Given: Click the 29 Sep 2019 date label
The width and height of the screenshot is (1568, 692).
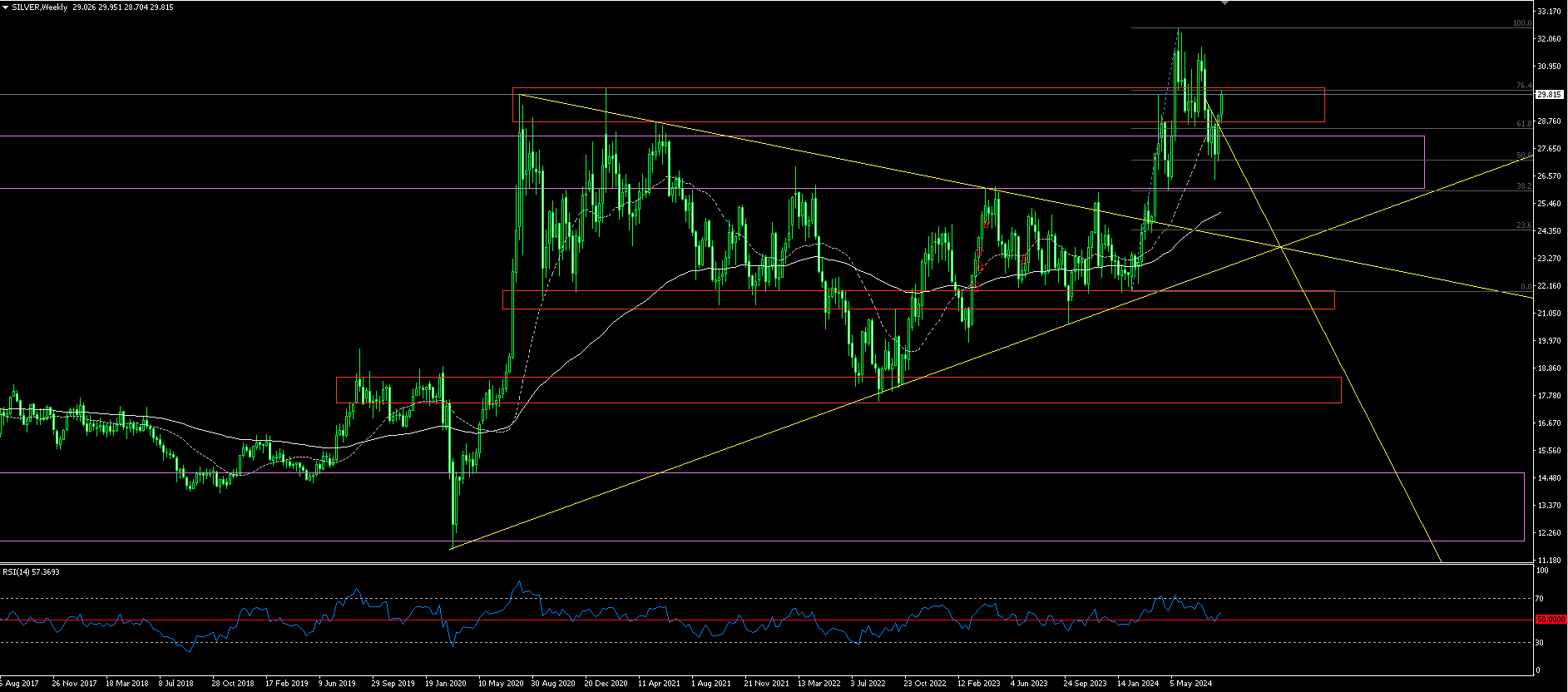Looking at the screenshot, I should point(393,684).
